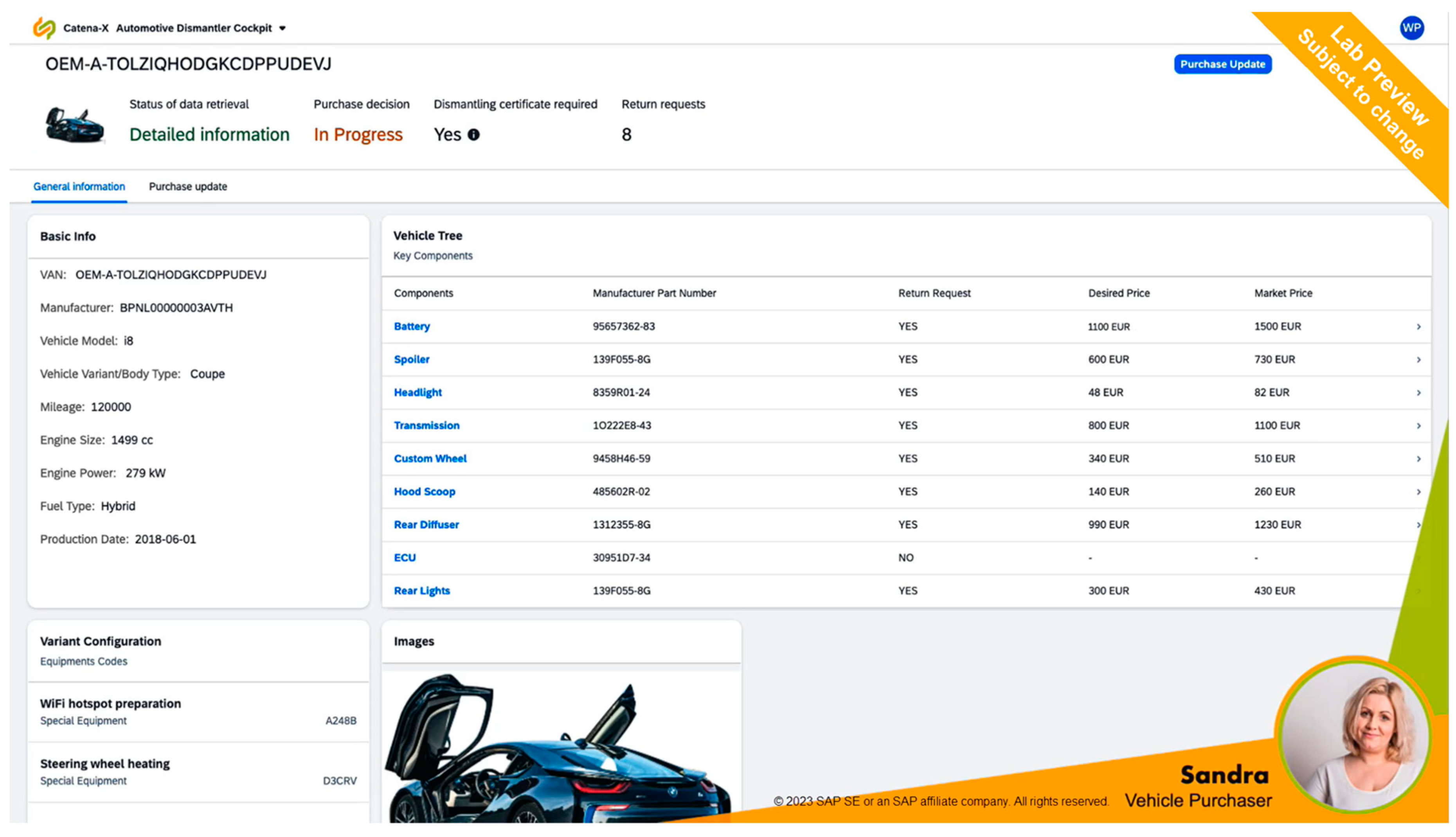Viewport: 1456px width, 837px height.
Task: Switch to the Purchase update tab
Action: (x=187, y=186)
